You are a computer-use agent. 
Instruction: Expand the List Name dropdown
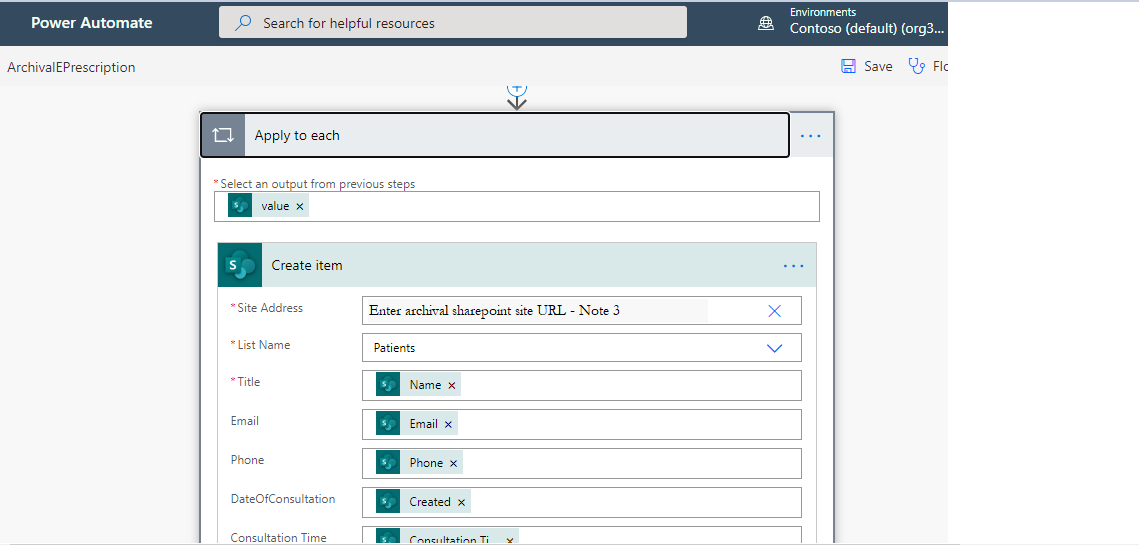774,348
